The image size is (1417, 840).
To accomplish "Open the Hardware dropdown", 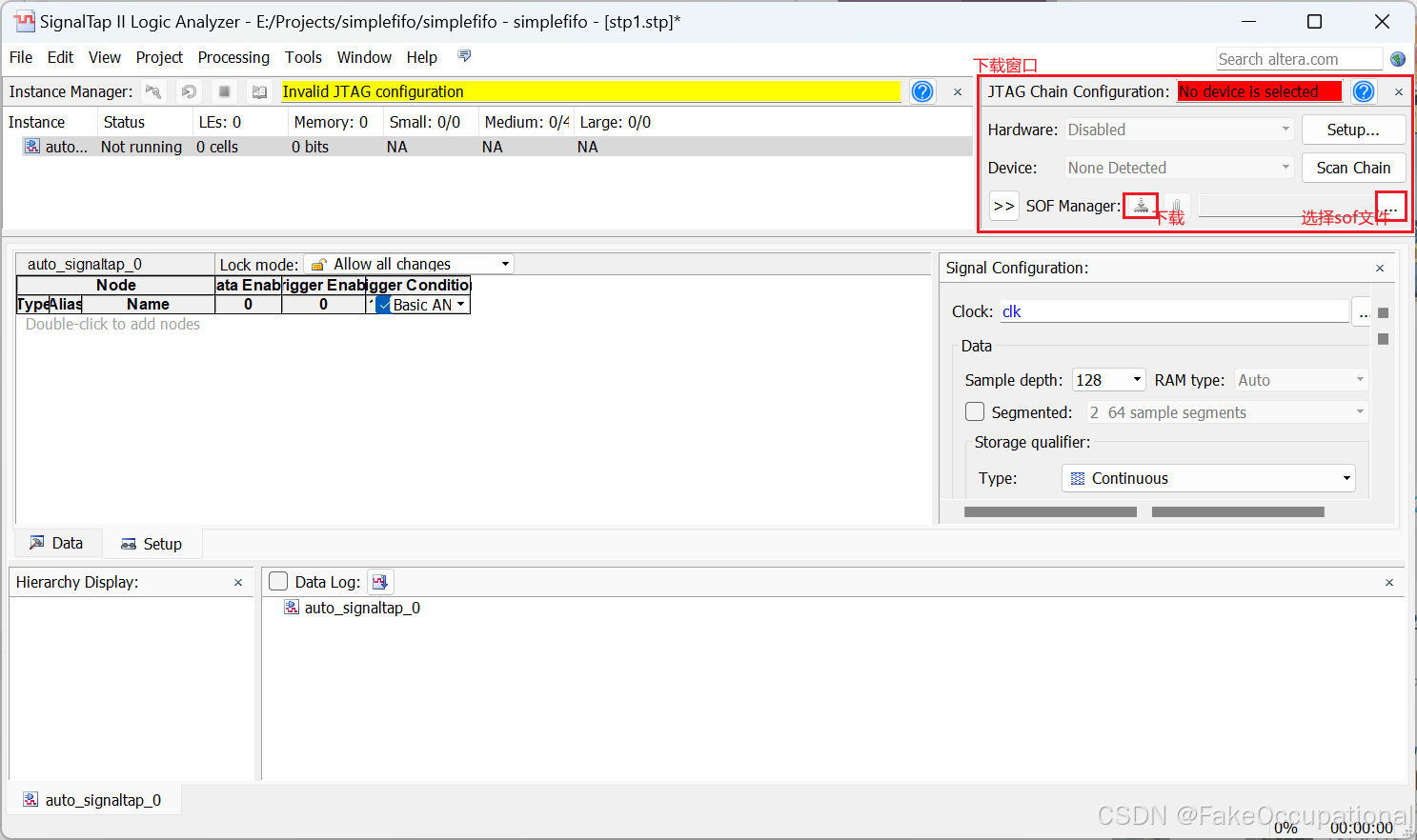I will coord(1179,130).
